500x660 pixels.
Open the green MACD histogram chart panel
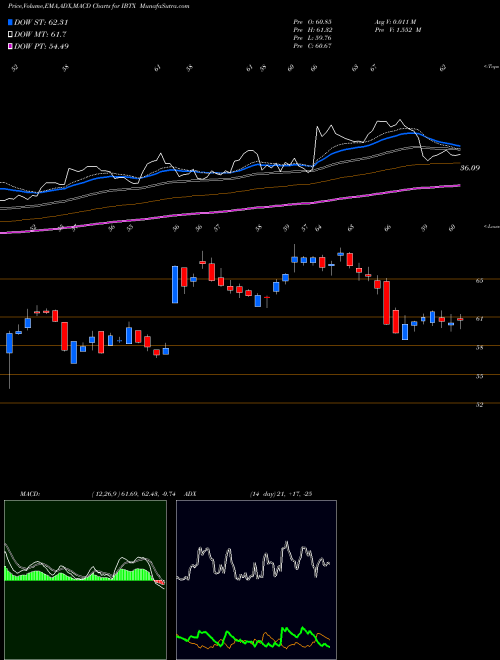tap(85, 580)
